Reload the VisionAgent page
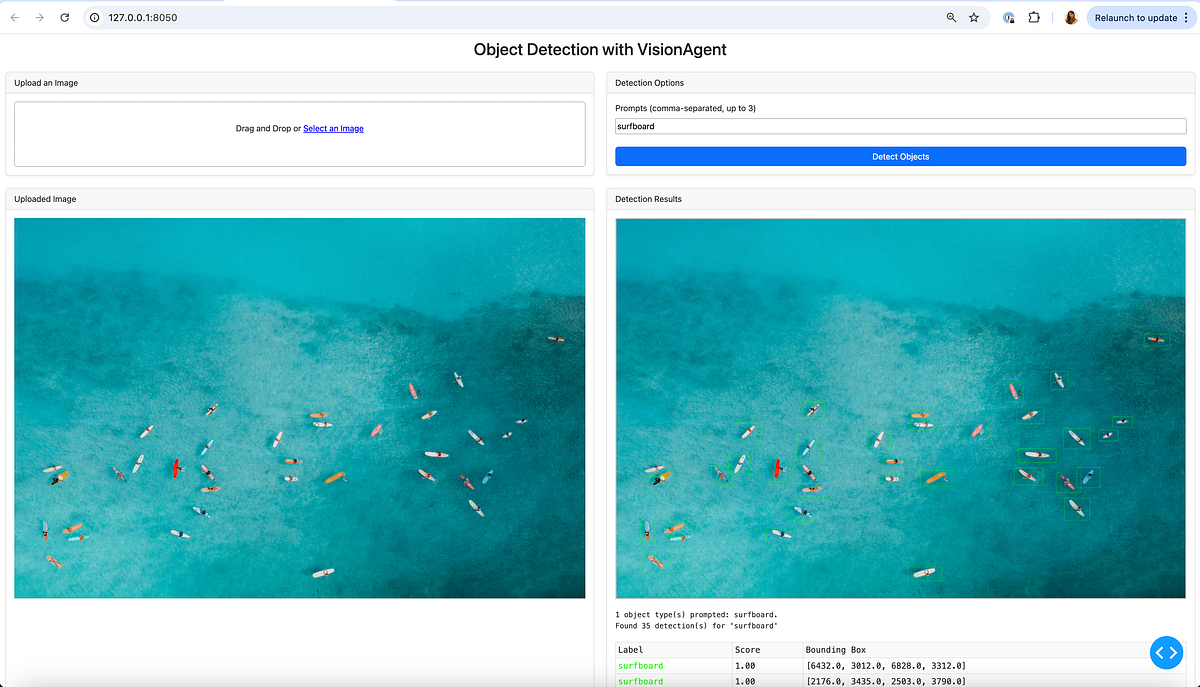 pos(64,17)
